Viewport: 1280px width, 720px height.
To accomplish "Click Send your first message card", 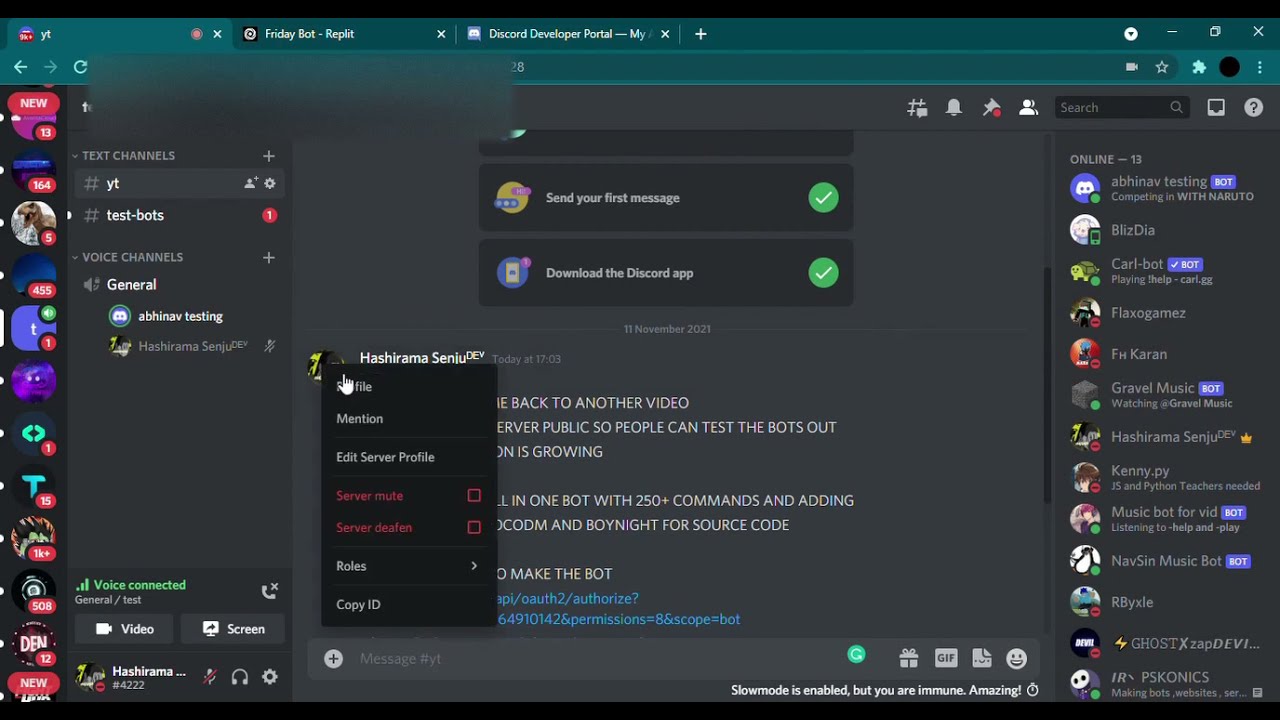I will pyautogui.click(x=666, y=198).
